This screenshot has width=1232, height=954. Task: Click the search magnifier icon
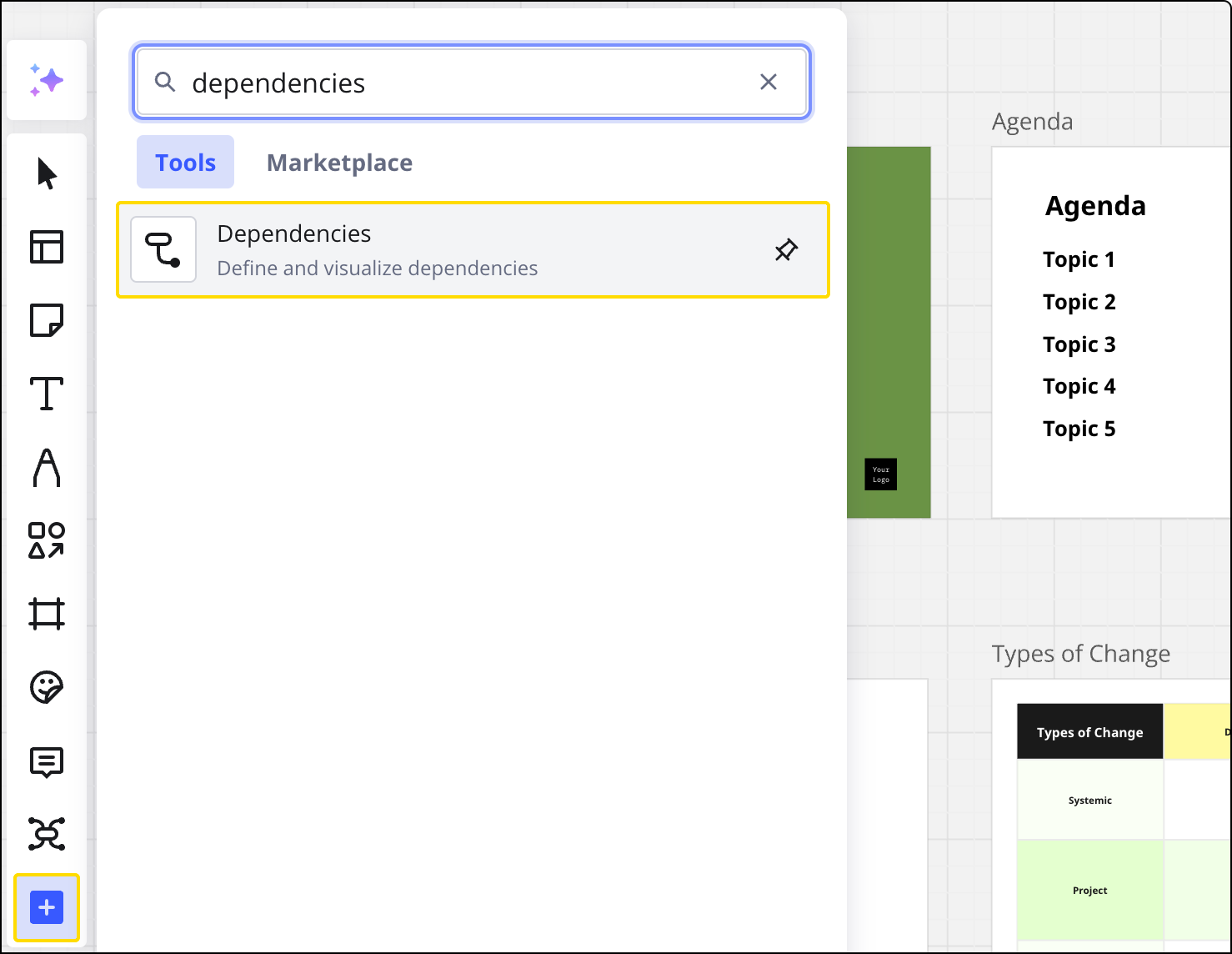pos(165,82)
